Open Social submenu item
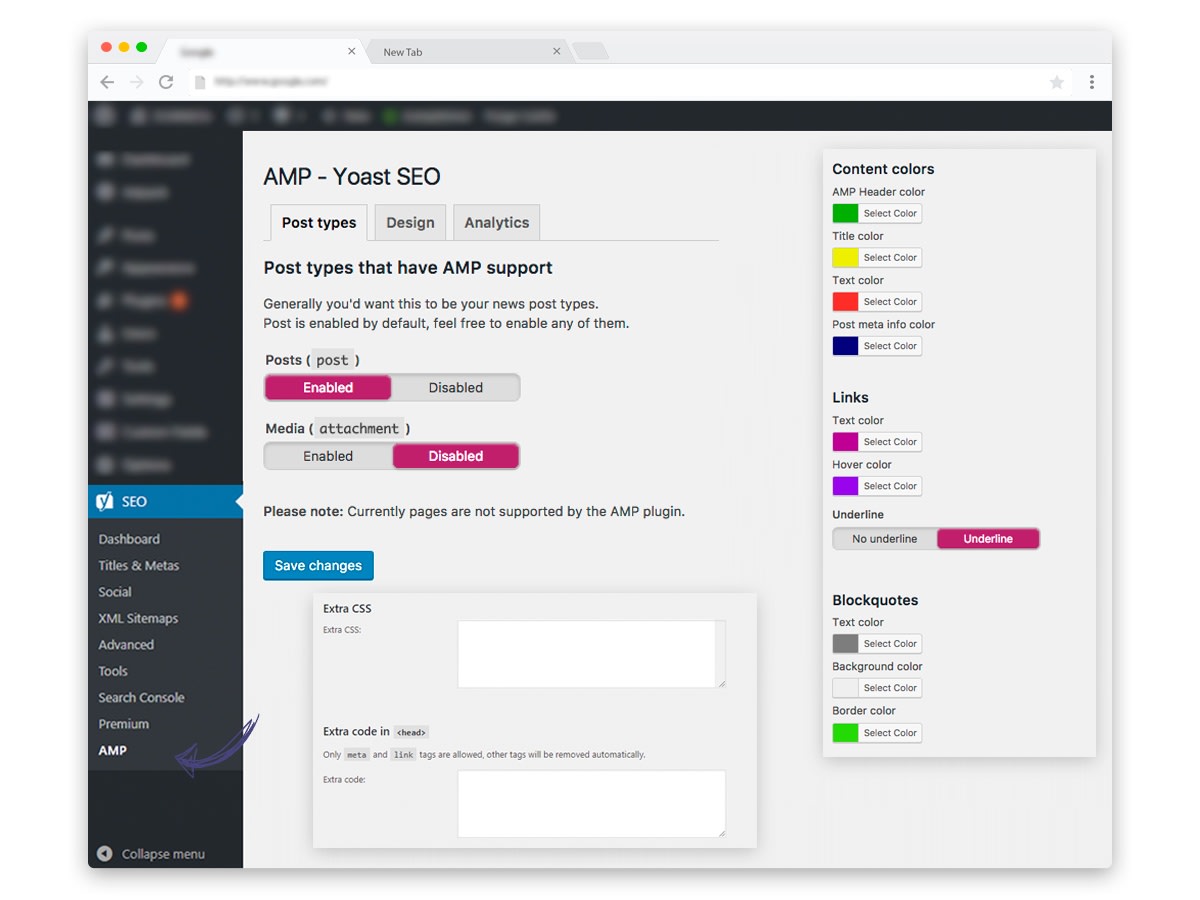 (x=115, y=592)
